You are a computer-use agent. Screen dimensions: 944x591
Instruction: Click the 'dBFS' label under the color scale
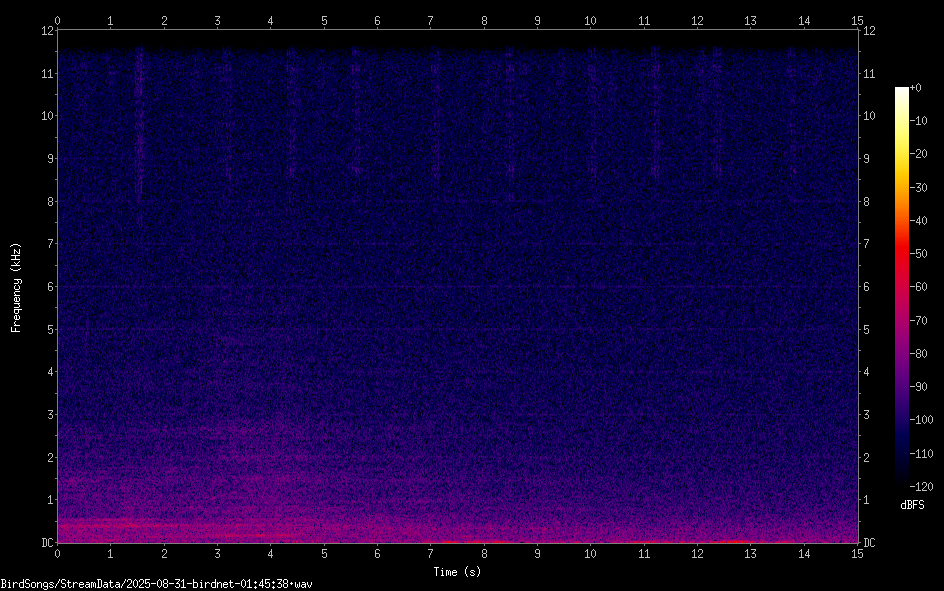click(x=912, y=505)
